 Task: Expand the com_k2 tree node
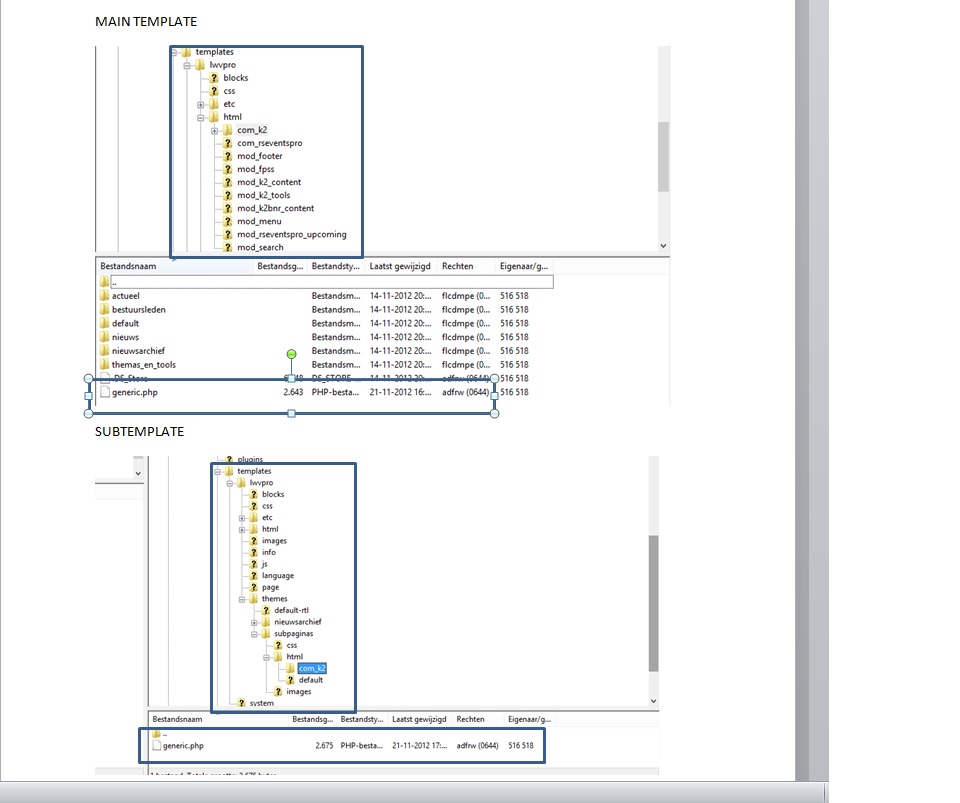click(x=213, y=130)
